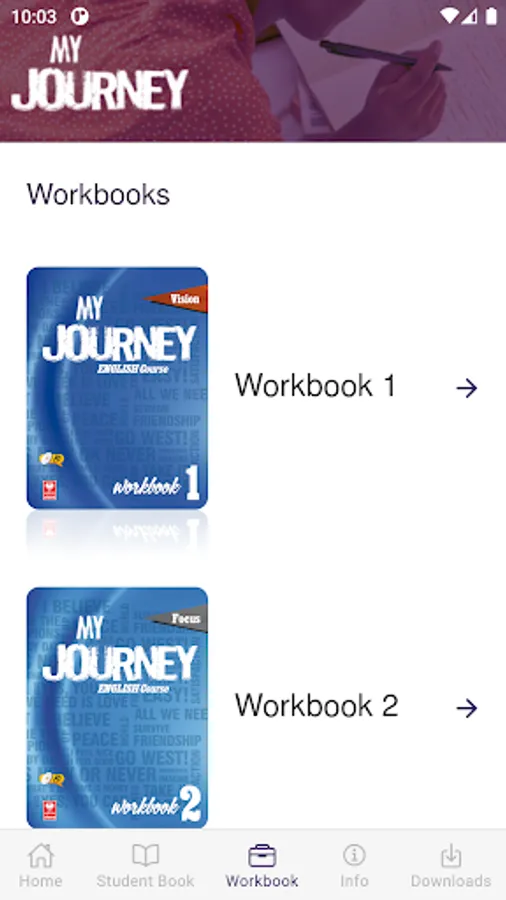This screenshot has width=506, height=900.
Task: Open the Student Book open-book icon
Action: (145, 855)
